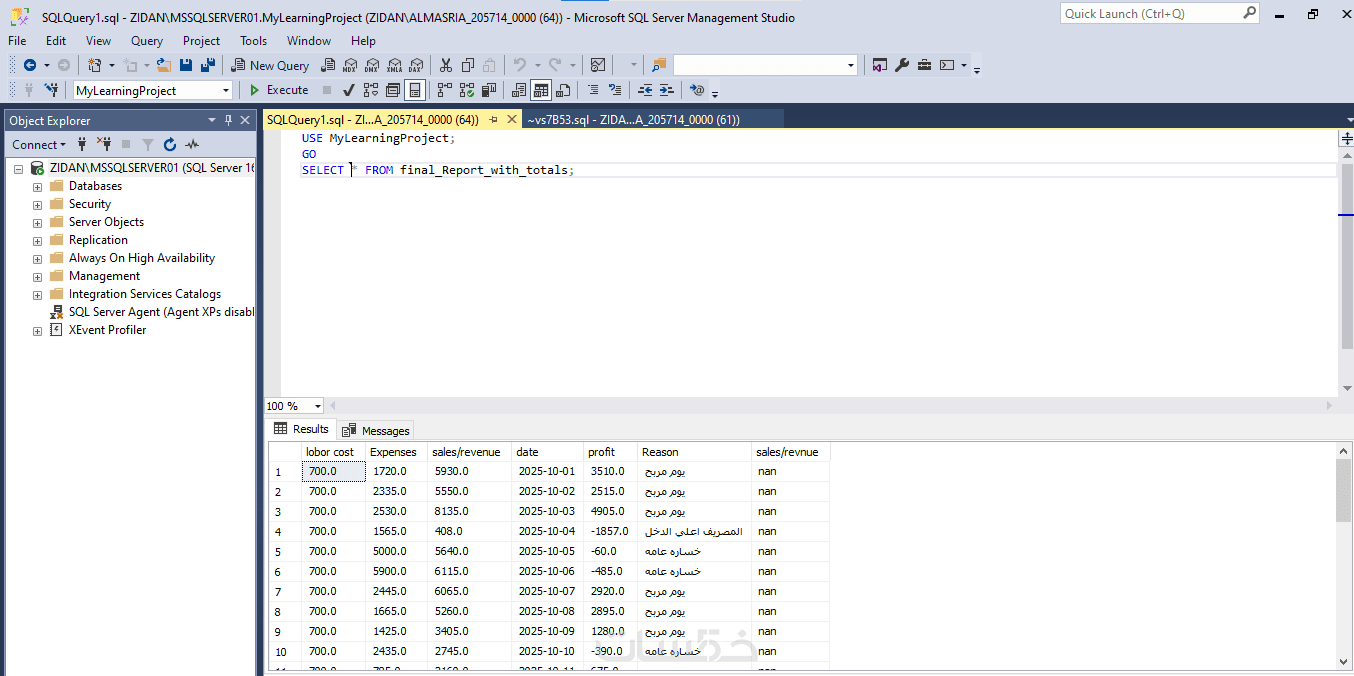Increase indent of selected lines
1354x676 pixels.
[667, 90]
